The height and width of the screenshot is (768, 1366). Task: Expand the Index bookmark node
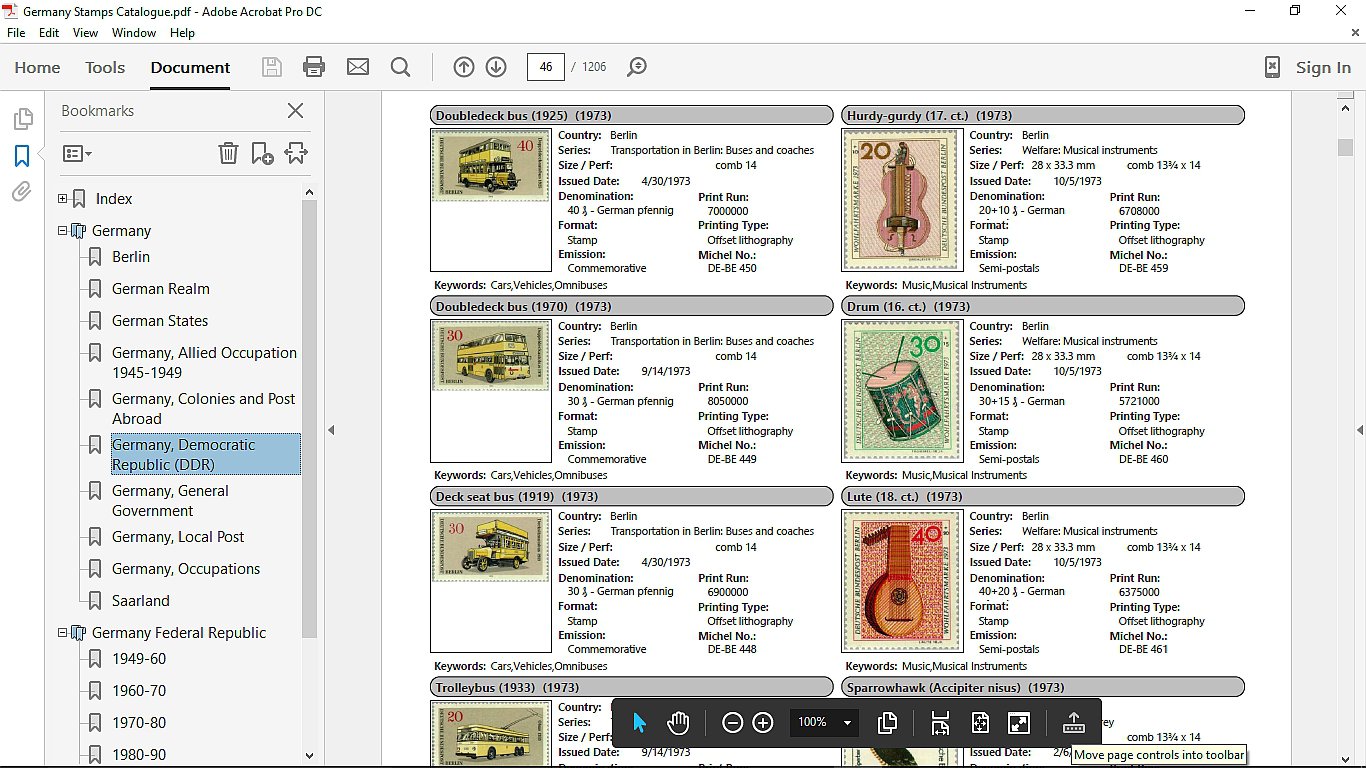pyautogui.click(x=63, y=199)
